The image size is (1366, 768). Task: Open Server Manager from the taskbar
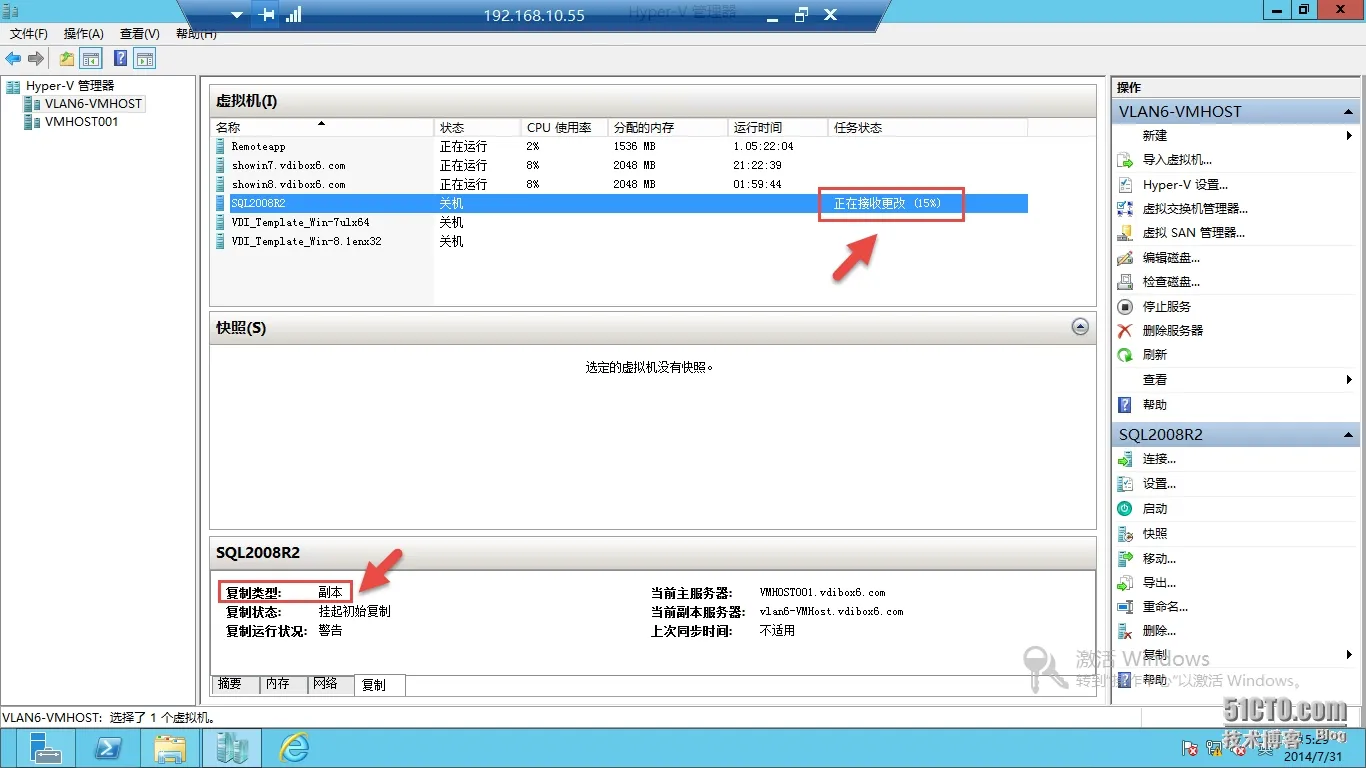pyautogui.click(x=45, y=747)
